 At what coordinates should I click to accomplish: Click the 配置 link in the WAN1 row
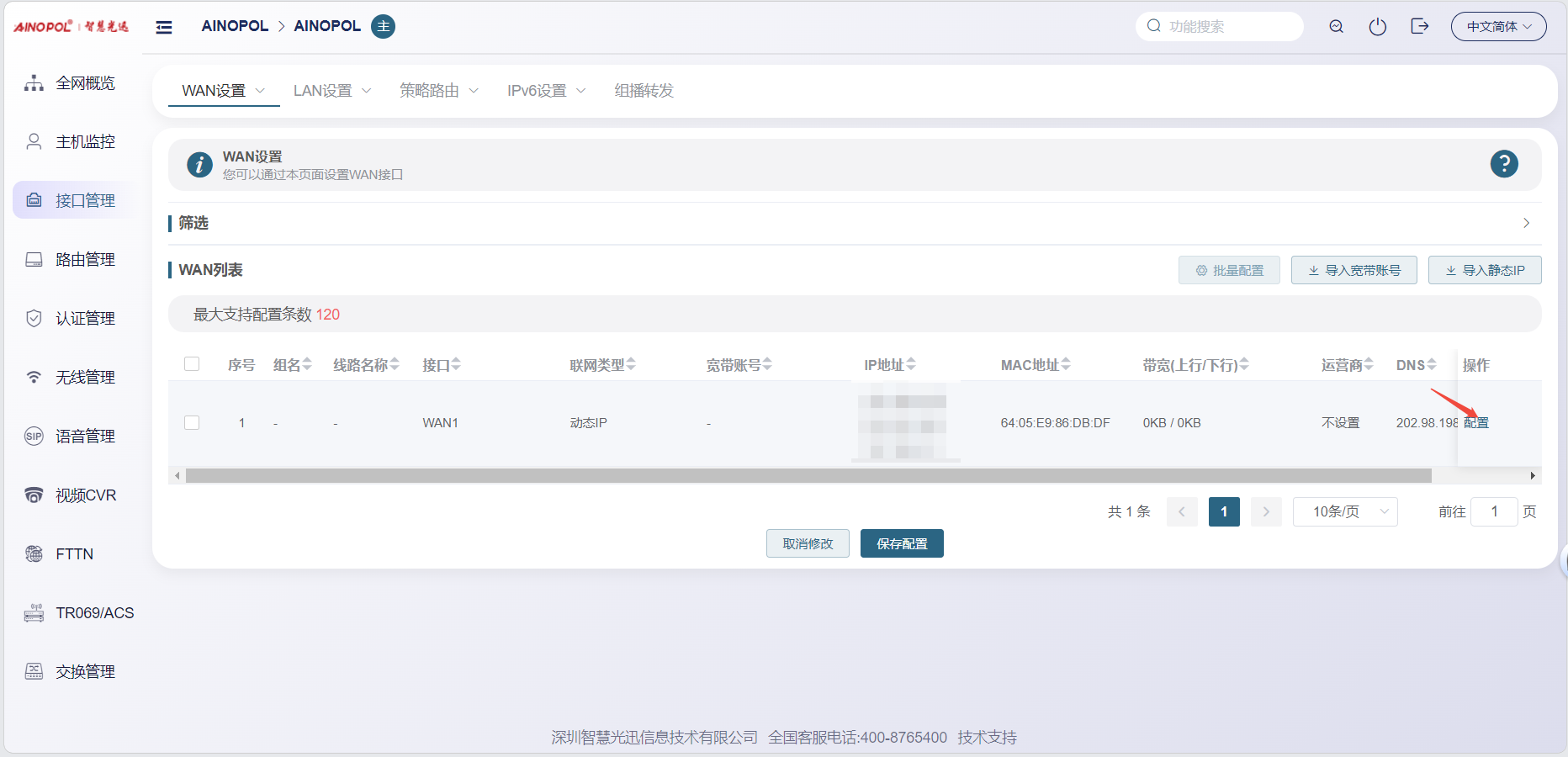tap(1476, 423)
